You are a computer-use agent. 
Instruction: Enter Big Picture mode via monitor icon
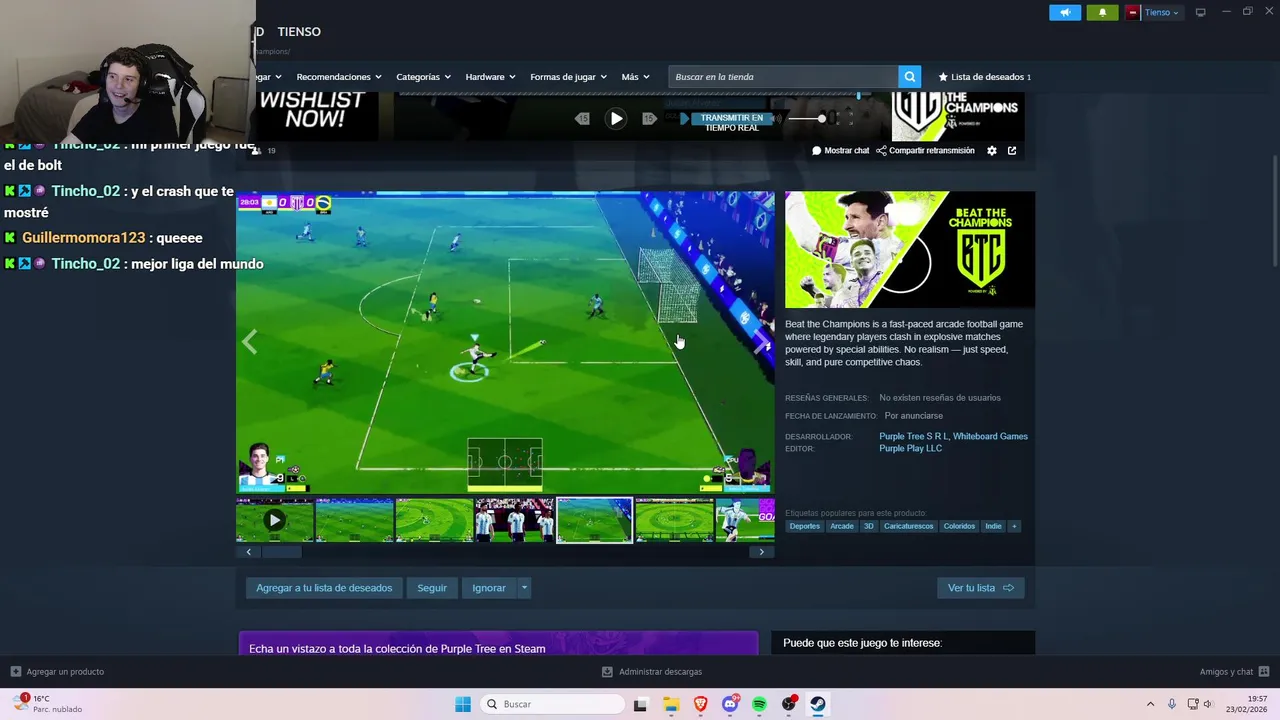[x=1201, y=12]
